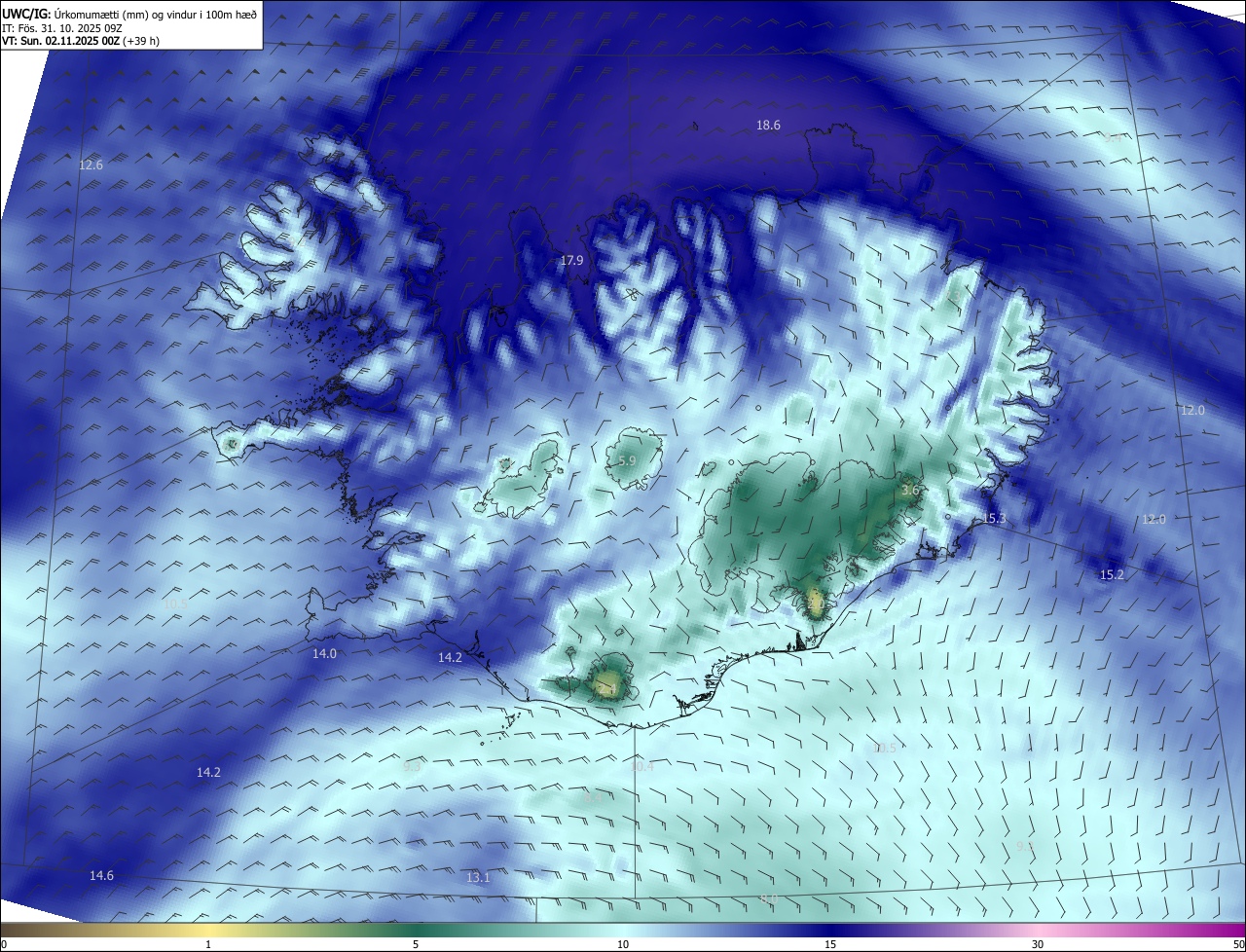
Task: Click the 18.6 value north of Iceland
Action: 769,125
